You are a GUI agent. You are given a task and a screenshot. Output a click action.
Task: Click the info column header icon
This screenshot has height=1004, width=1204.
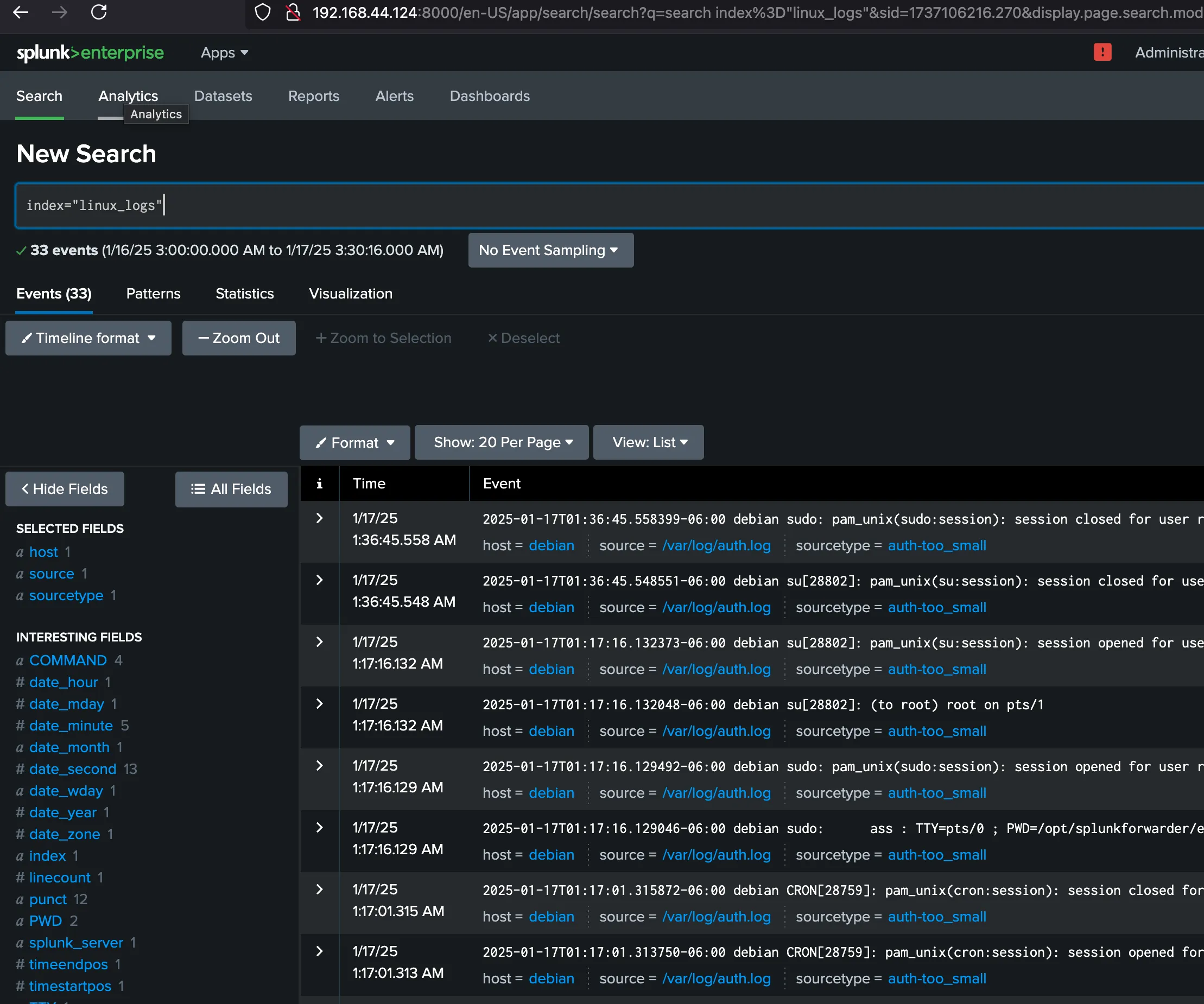319,484
